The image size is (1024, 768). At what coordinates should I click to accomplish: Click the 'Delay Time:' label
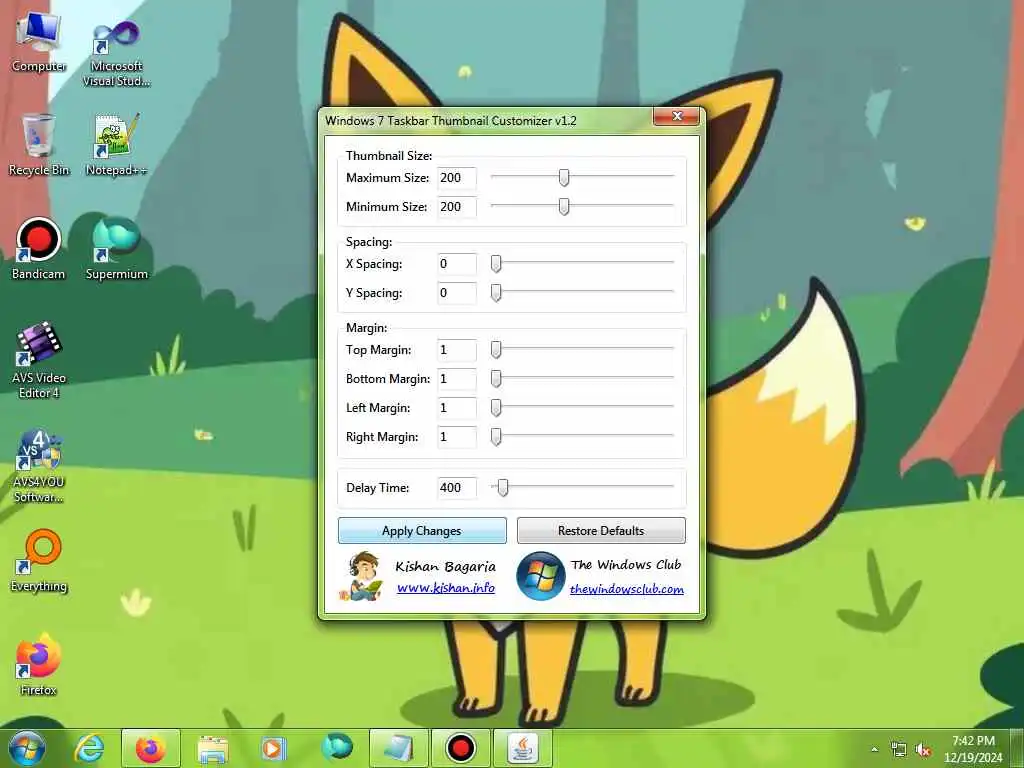(377, 488)
